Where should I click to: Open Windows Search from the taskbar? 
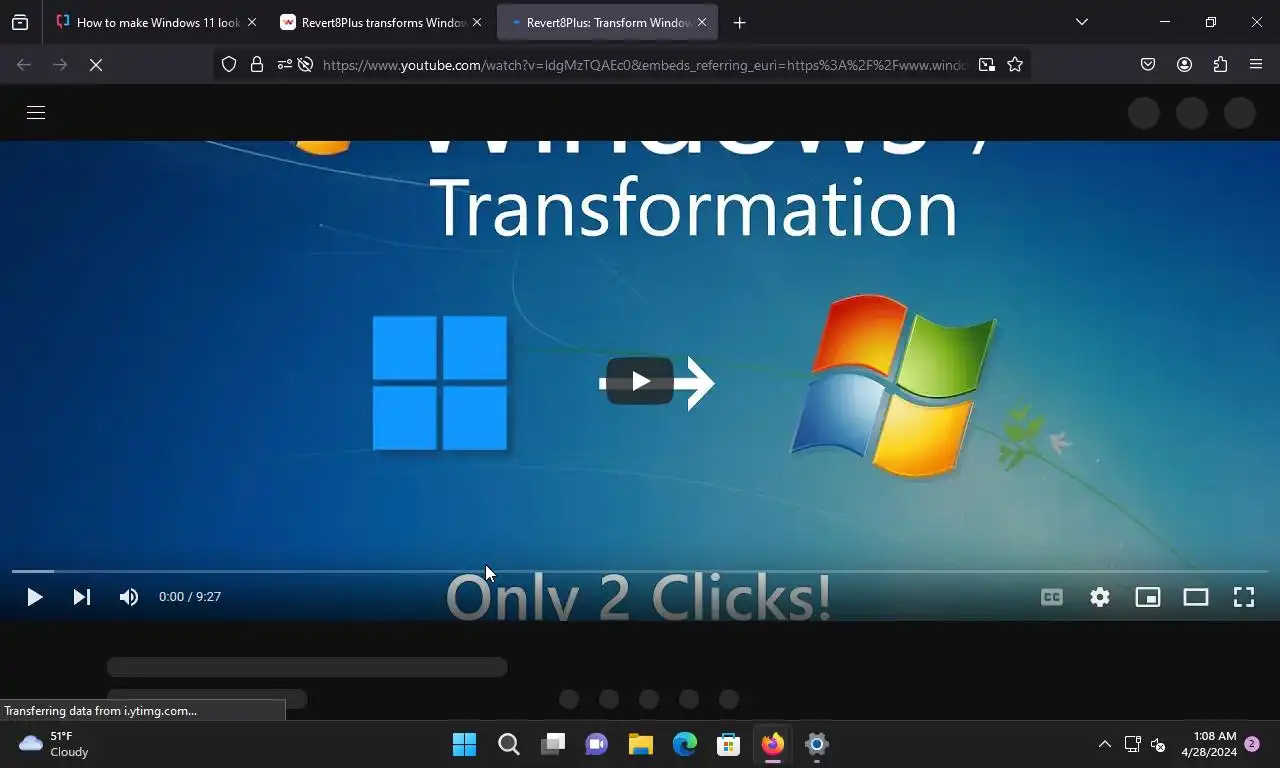(509, 744)
